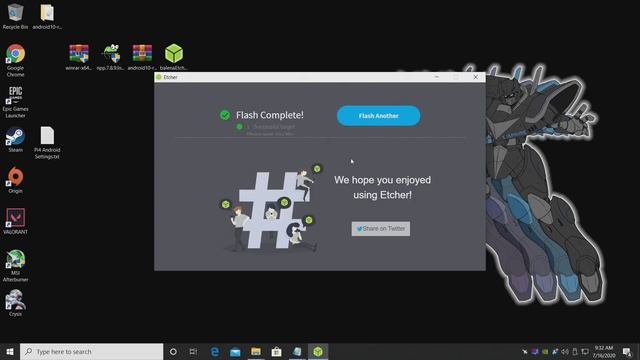Select the Crysis desktop shortcut
Viewport: 640px width, 360px height.
[15, 303]
